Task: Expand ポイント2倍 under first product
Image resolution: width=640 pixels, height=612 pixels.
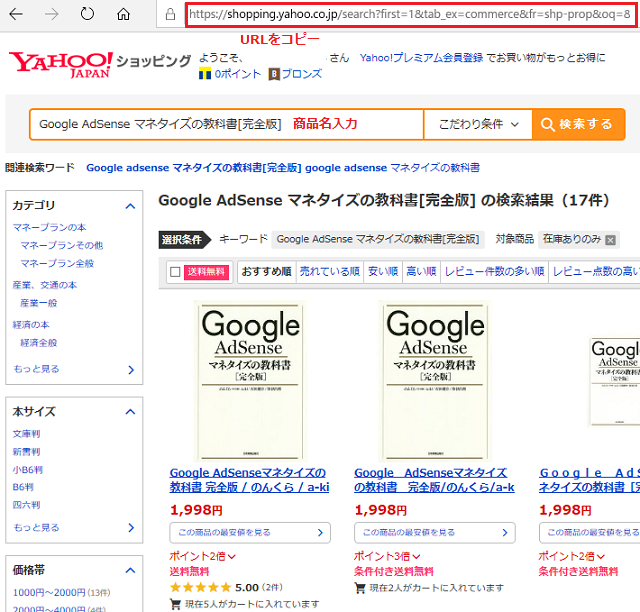Action: [x=202, y=556]
